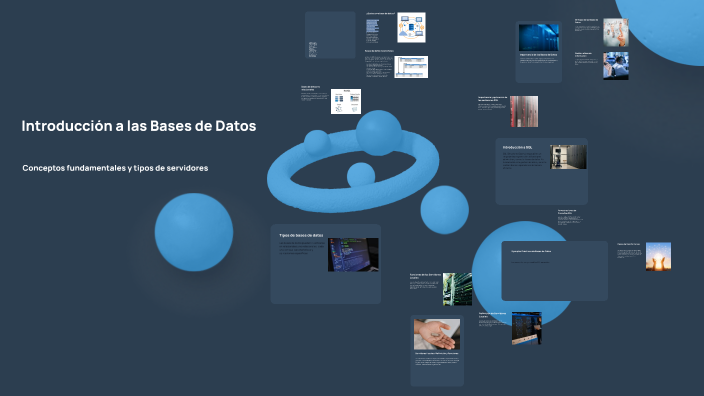
Task: Open the control-room operator photo
Action: pyautogui.click(x=616, y=66)
